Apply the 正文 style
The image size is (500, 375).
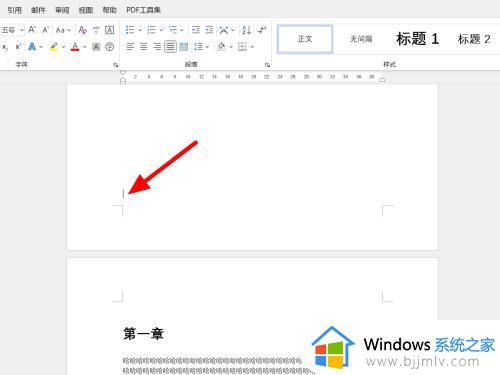[x=305, y=39]
